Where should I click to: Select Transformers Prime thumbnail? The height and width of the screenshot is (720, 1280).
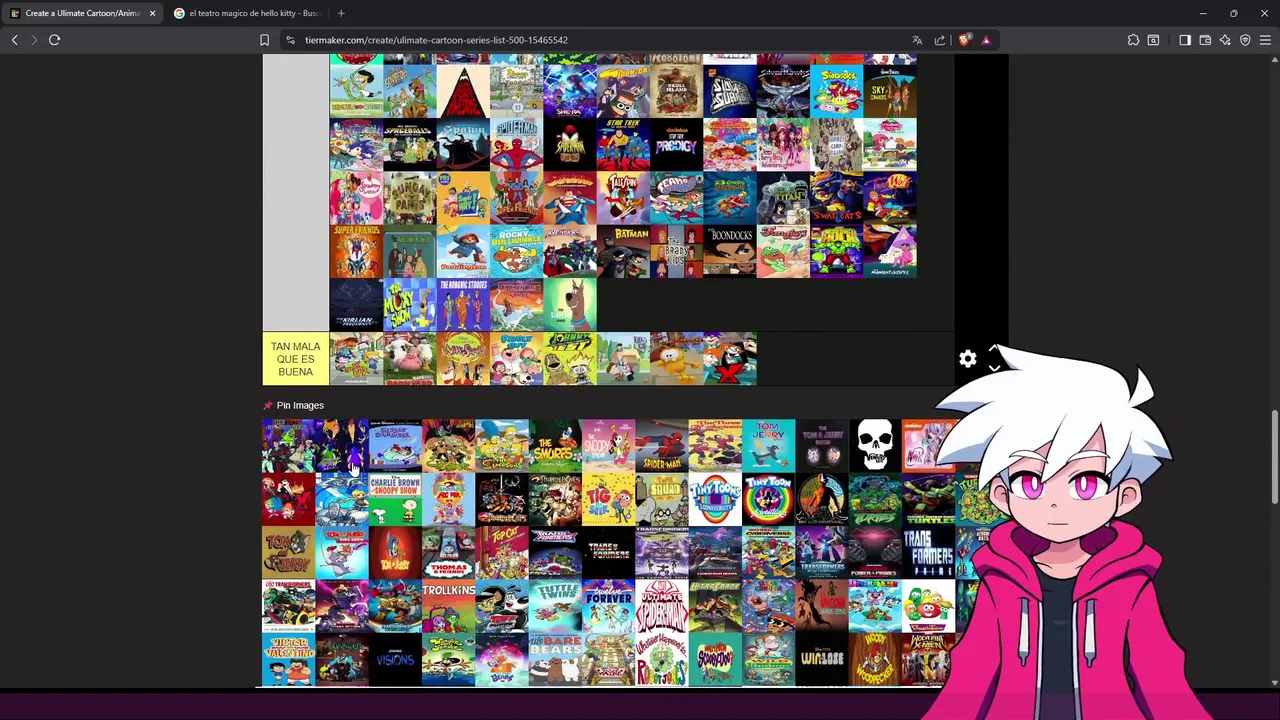[x=928, y=552]
